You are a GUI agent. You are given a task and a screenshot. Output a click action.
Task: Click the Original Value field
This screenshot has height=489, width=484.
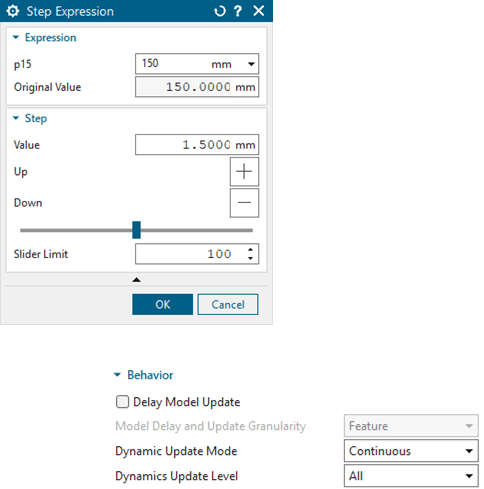(197, 87)
